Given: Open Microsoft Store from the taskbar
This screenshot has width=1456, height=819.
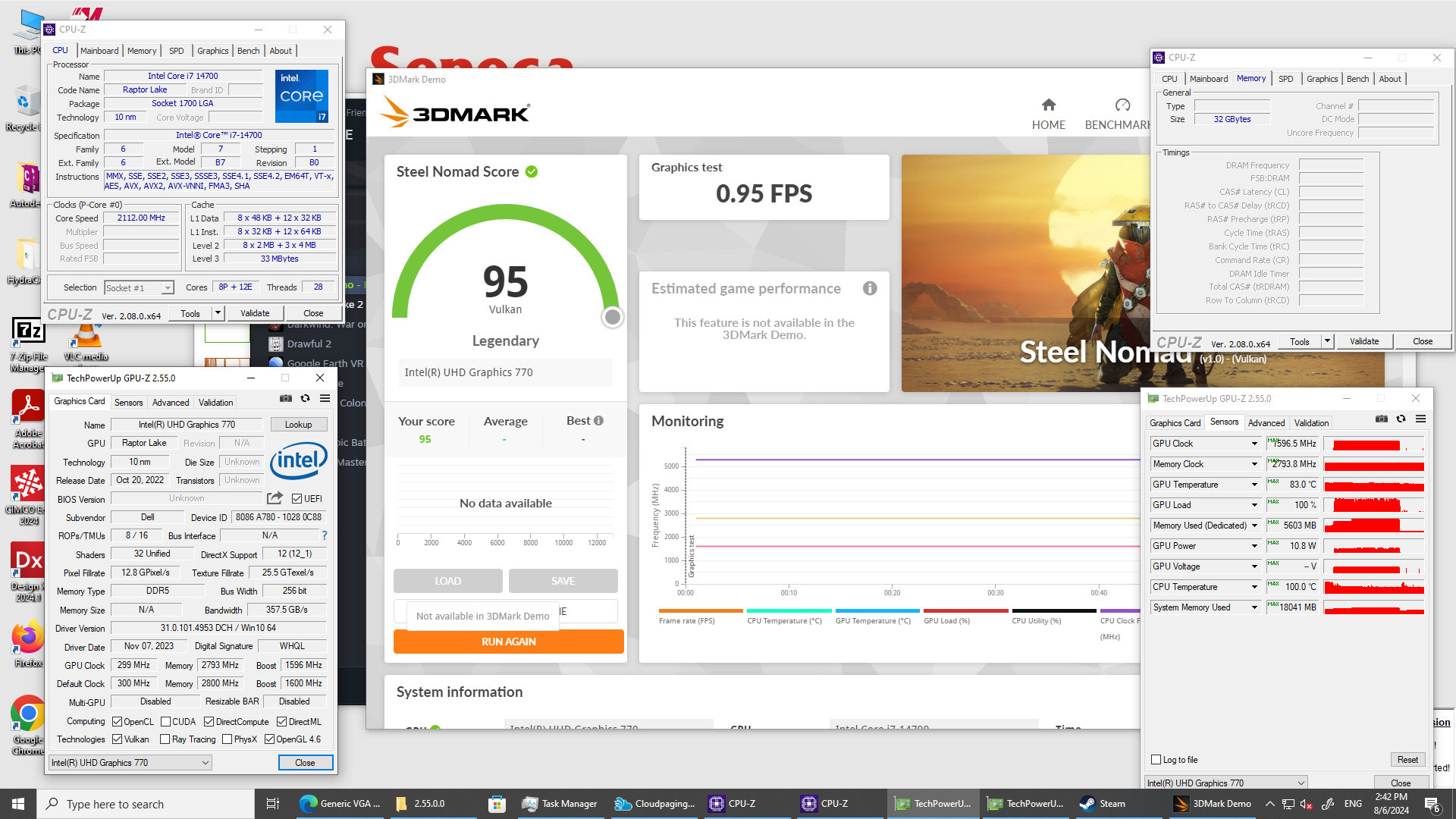Looking at the screenshot, I should click(497, 804).
